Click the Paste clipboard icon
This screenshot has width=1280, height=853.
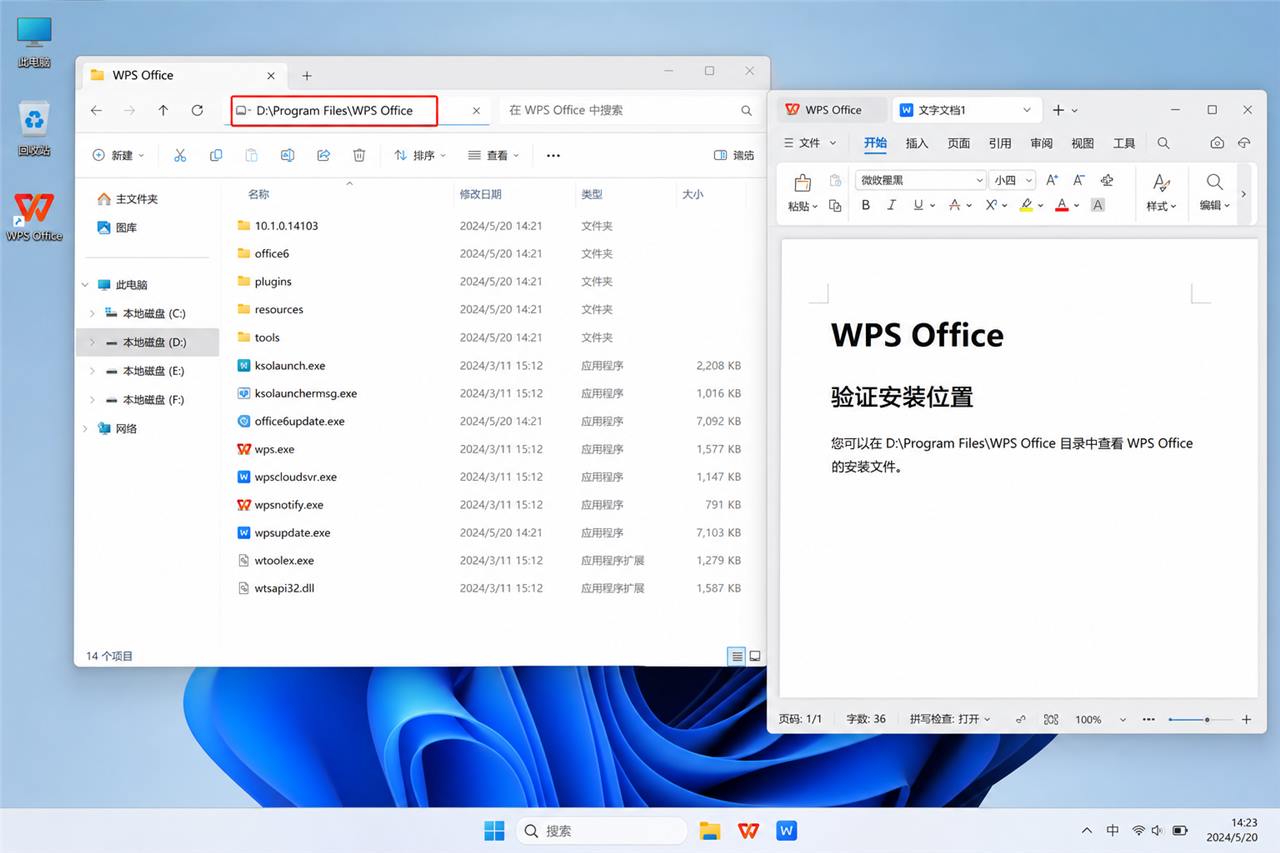click(802, 183)
